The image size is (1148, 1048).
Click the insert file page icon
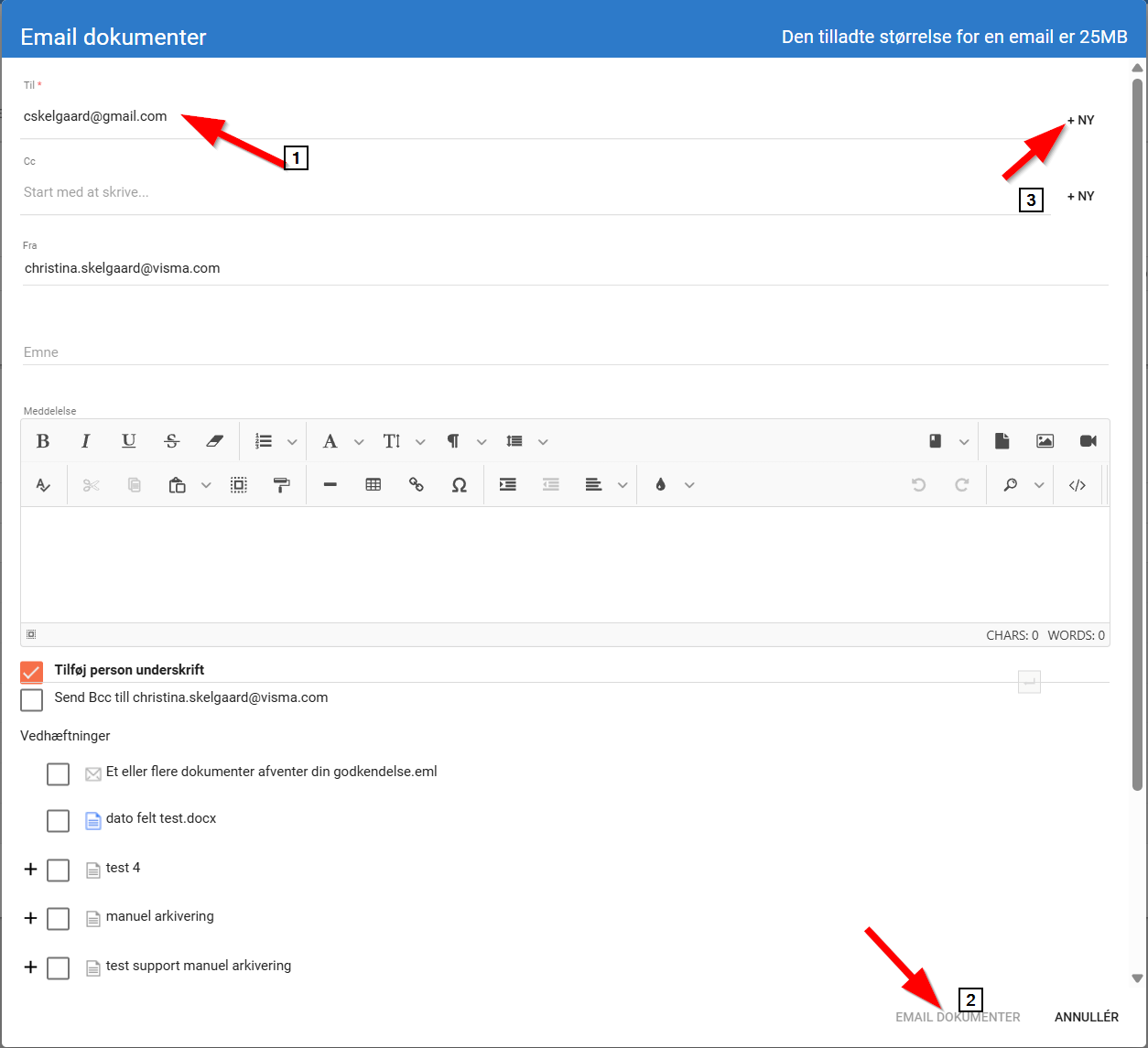[1002, 441]
